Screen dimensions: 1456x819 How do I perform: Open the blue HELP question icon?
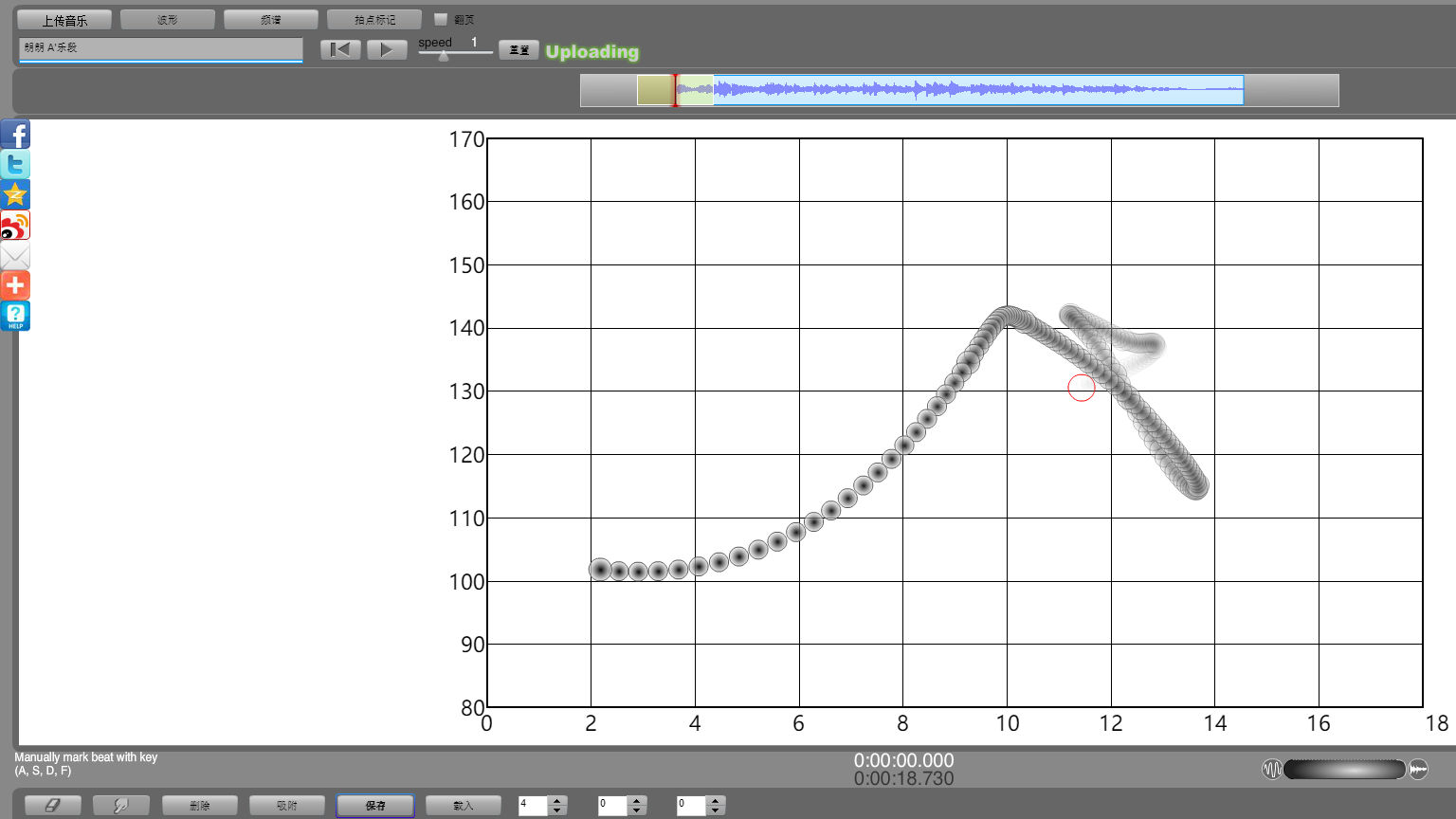[x=15, y=316]
